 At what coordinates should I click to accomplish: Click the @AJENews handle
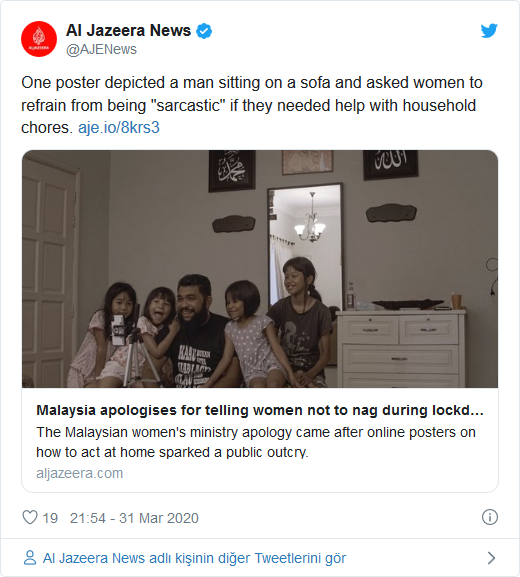tap(101, 49)
